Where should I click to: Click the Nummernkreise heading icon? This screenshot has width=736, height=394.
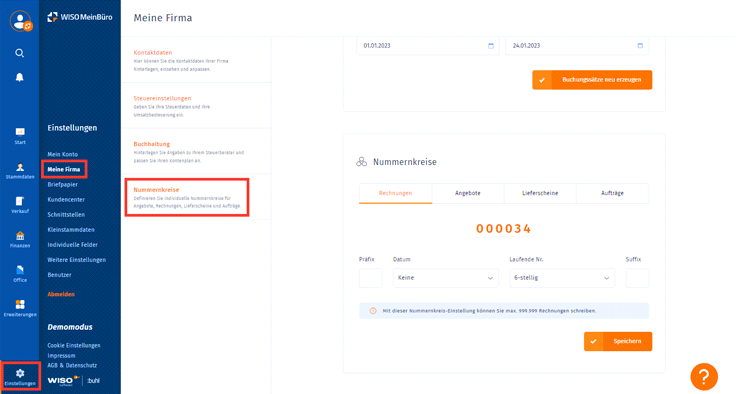(361, 162)
